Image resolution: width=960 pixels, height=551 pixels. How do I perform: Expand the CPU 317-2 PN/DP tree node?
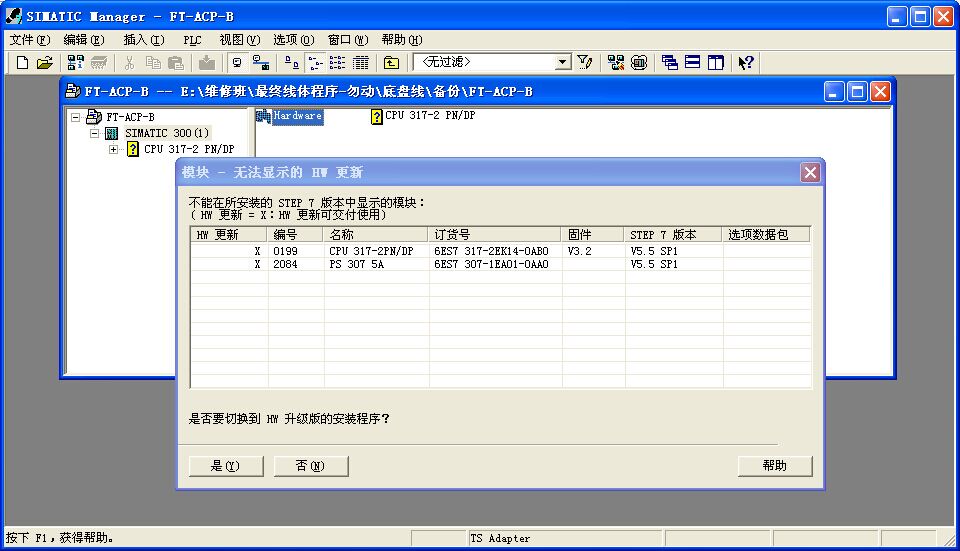(113, 150)
